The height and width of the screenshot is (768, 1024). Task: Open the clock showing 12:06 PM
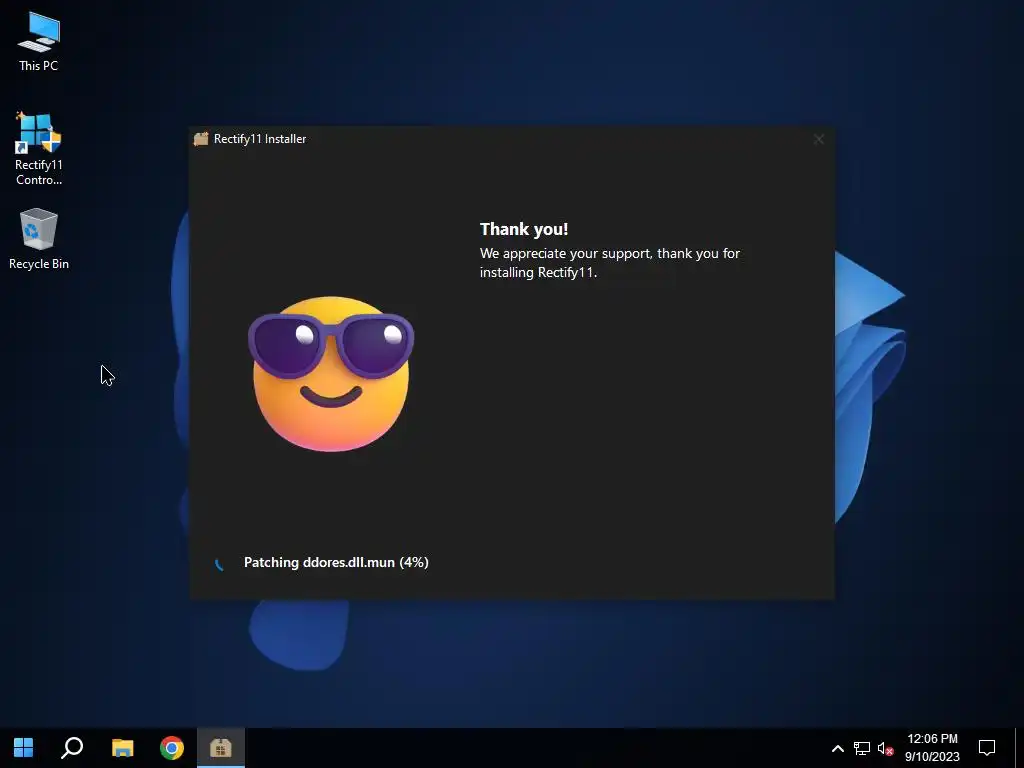932,748
